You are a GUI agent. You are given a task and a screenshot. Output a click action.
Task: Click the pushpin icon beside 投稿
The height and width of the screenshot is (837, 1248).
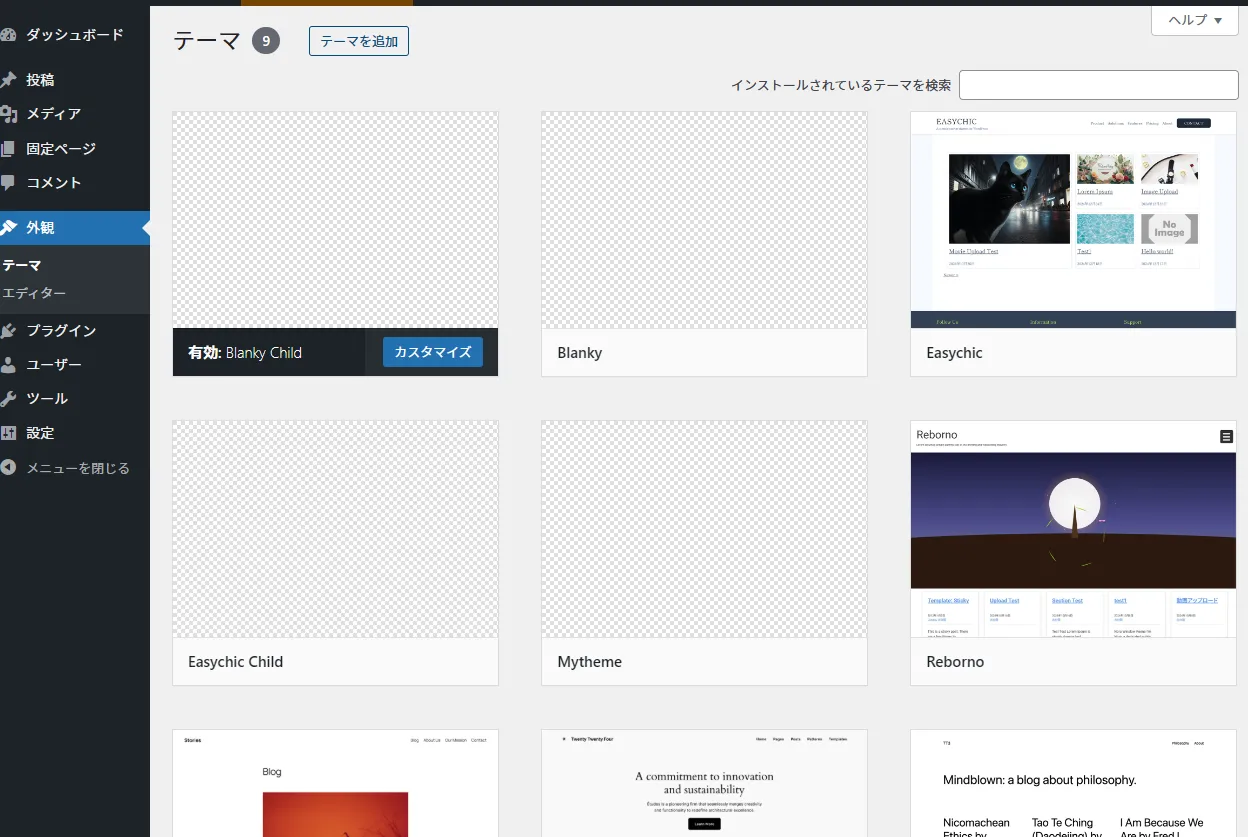click(8, 80)
